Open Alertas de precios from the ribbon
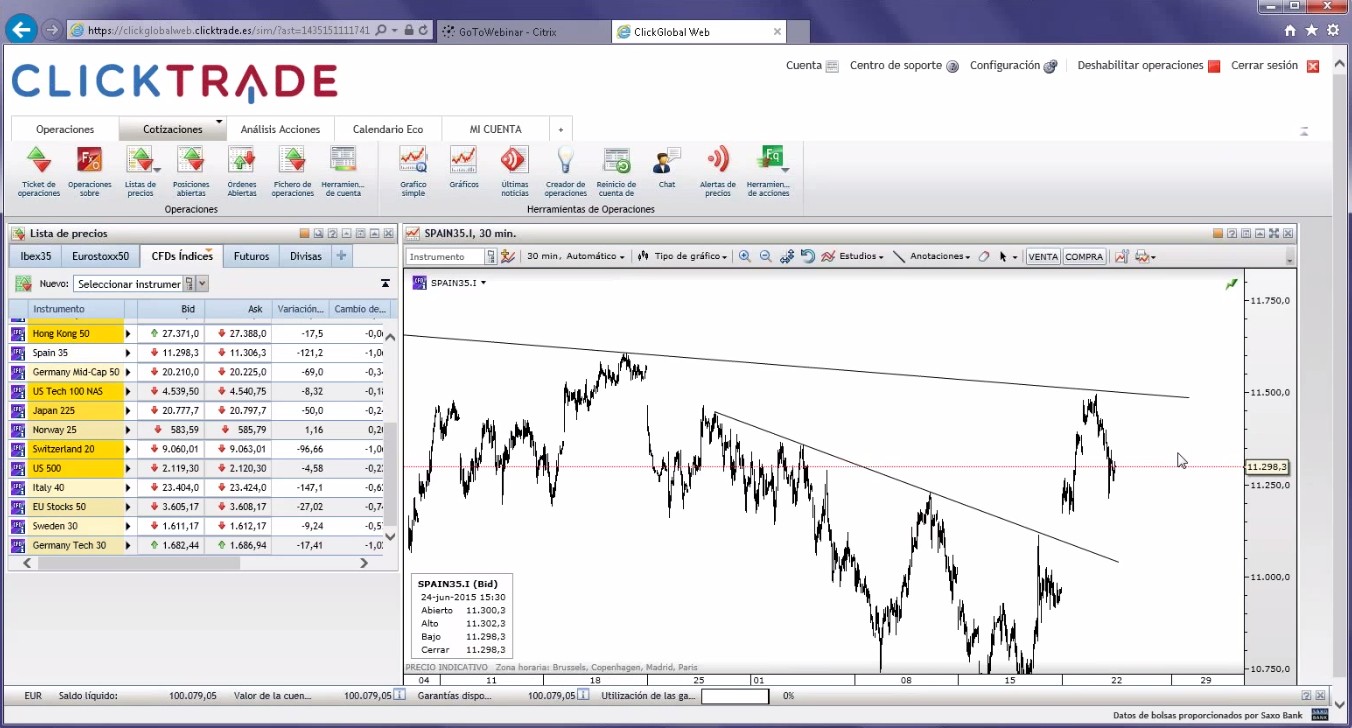Viewport: 1352px width, 728px height. 718,171
